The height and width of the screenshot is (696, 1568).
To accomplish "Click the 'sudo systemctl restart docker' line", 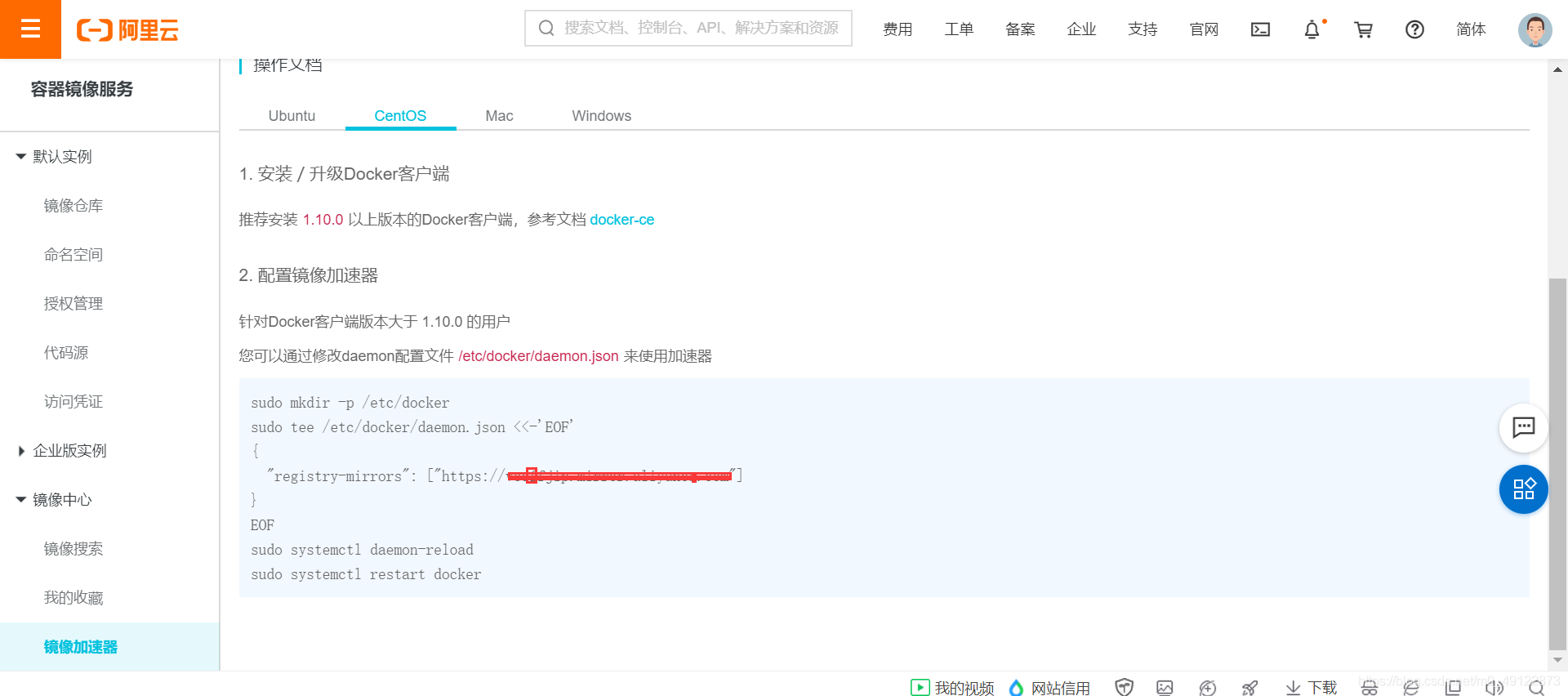I will (366, 574).
